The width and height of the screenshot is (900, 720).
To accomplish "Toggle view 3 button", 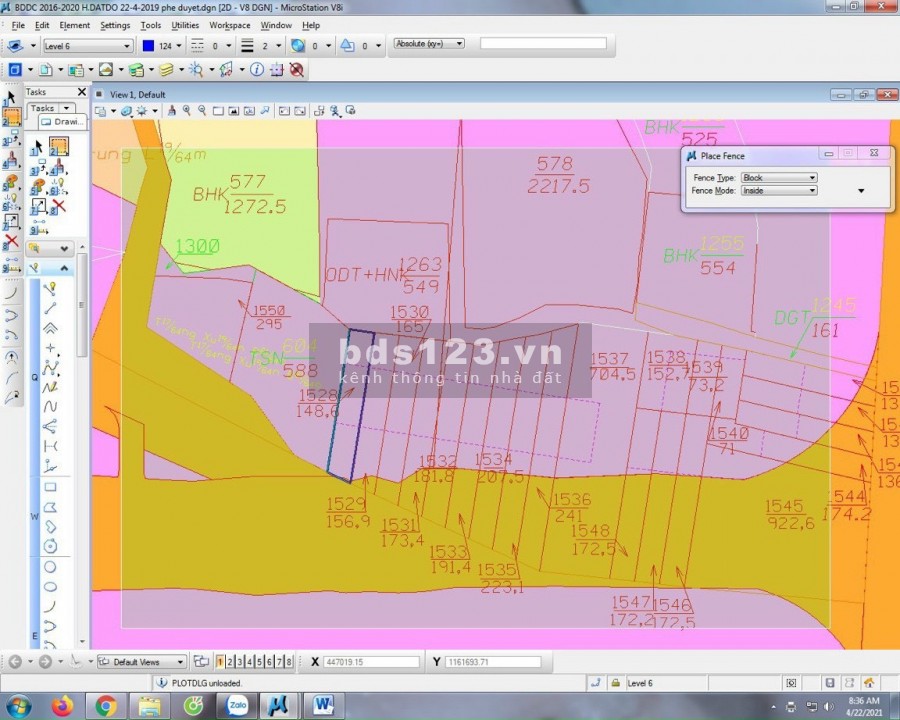I will pos(240,662).
